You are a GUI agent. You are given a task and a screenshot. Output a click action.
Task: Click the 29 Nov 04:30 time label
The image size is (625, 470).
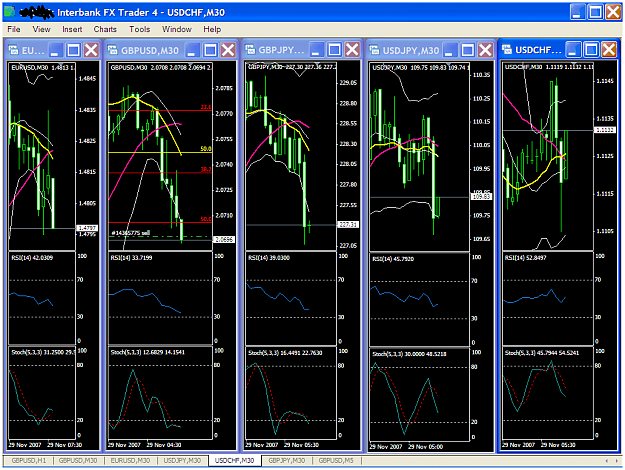click(164, 445)
